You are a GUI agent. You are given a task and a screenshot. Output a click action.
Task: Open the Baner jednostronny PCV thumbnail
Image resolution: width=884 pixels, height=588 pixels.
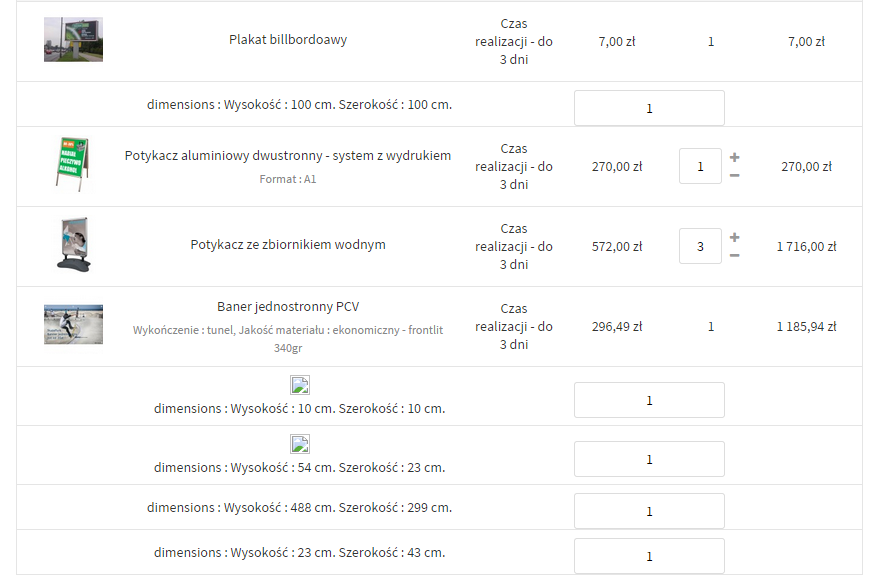pyautogui.click(x=73, y=325)
